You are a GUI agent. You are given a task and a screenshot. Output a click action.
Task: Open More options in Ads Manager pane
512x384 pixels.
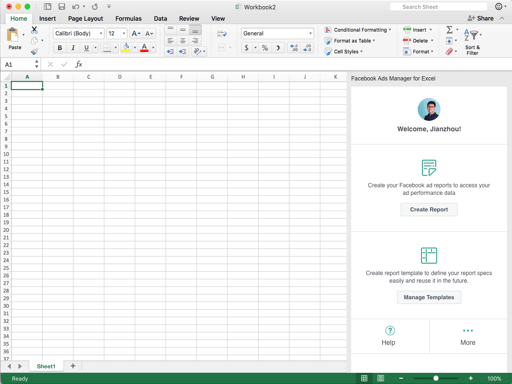pos(468,336)
